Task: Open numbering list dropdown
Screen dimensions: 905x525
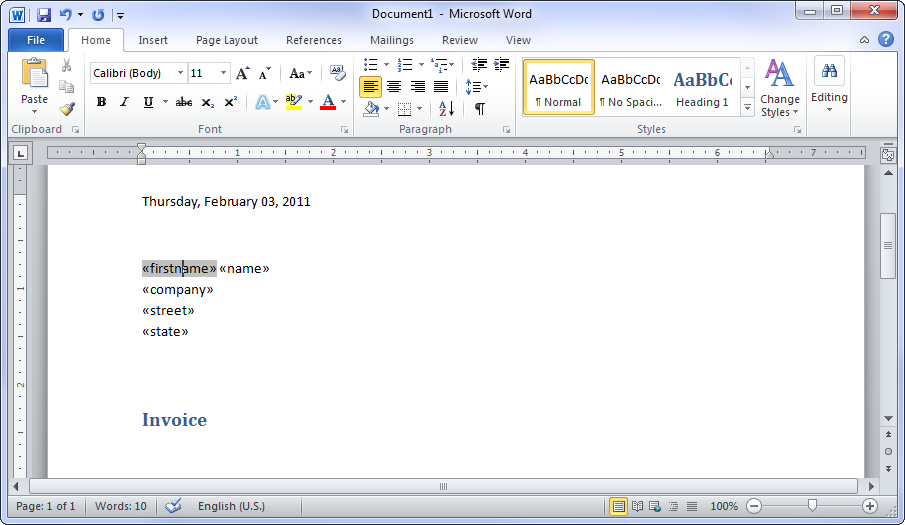Action: tap(421, 65)
